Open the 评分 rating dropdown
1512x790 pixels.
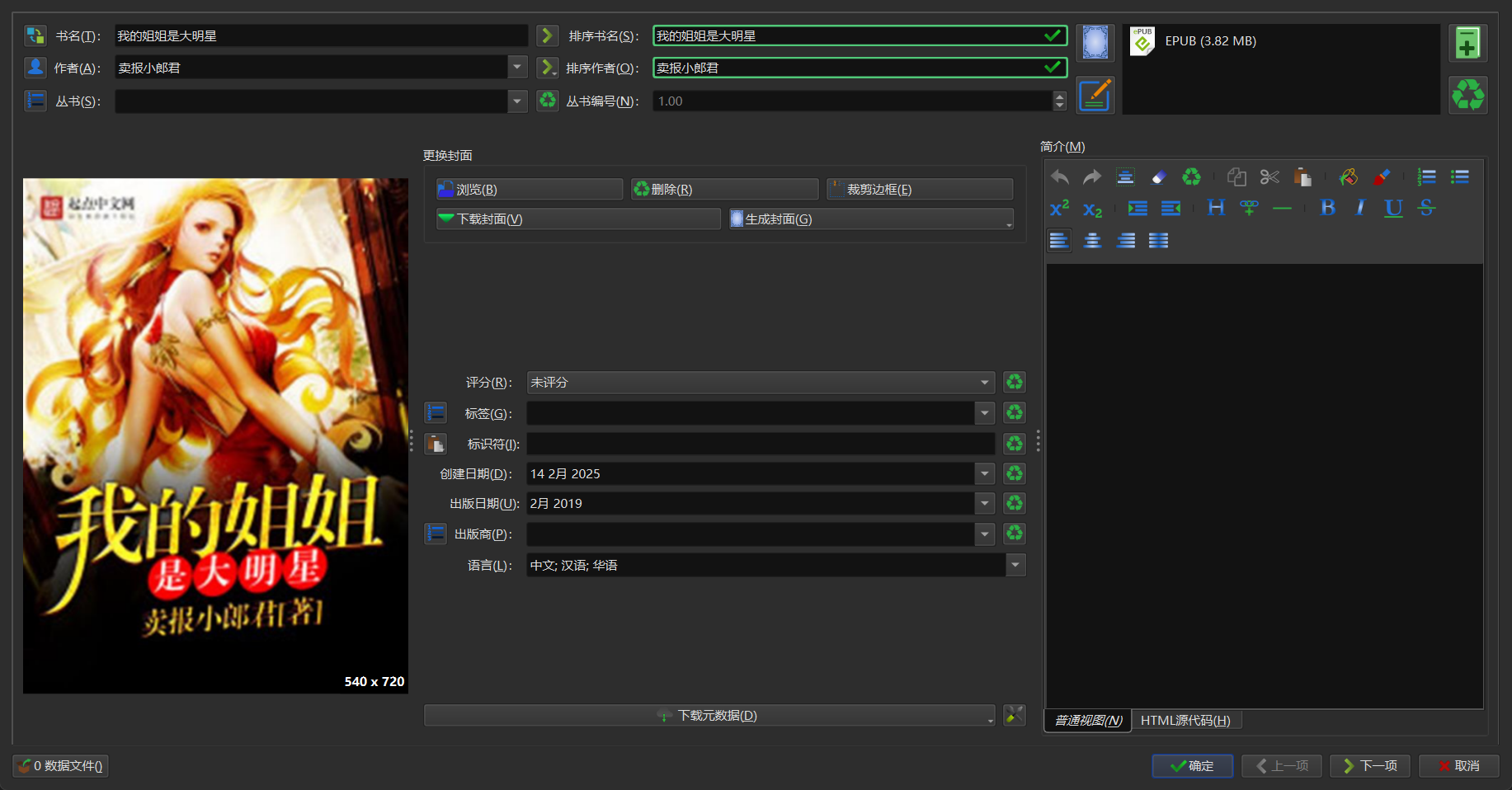coord(985,383)
